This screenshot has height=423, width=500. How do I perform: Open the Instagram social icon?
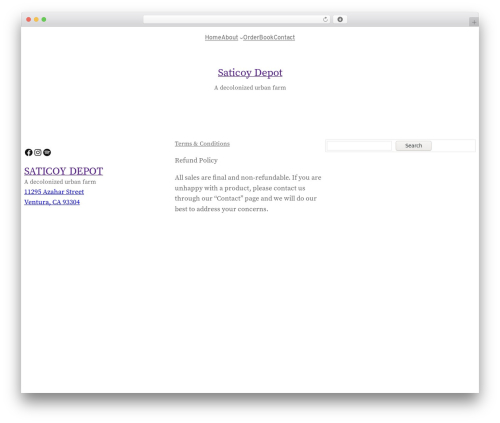coord(38,152)
